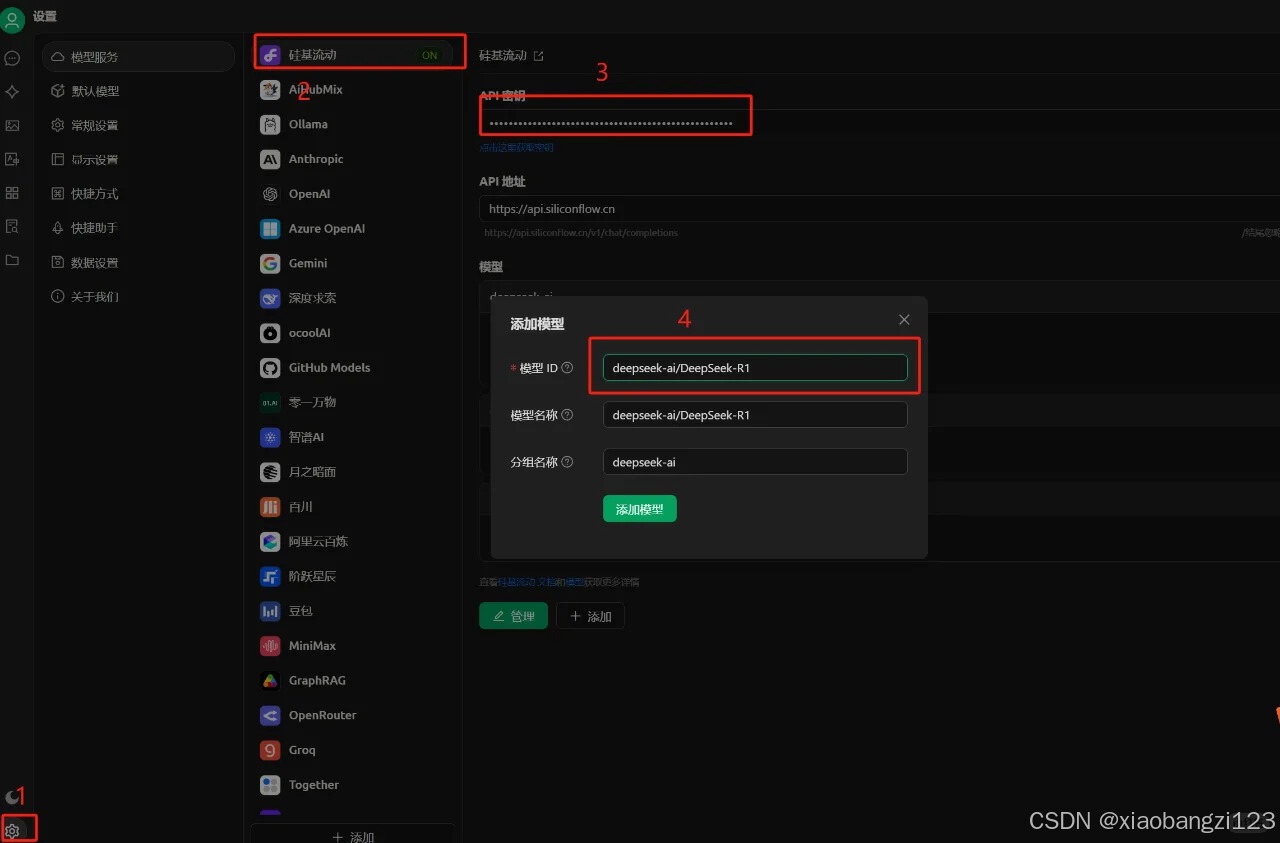Open 快捷助手 settings section
The width and height of the screenshot is (1280, 843).
pyautogui.click(x=138, y=228)
